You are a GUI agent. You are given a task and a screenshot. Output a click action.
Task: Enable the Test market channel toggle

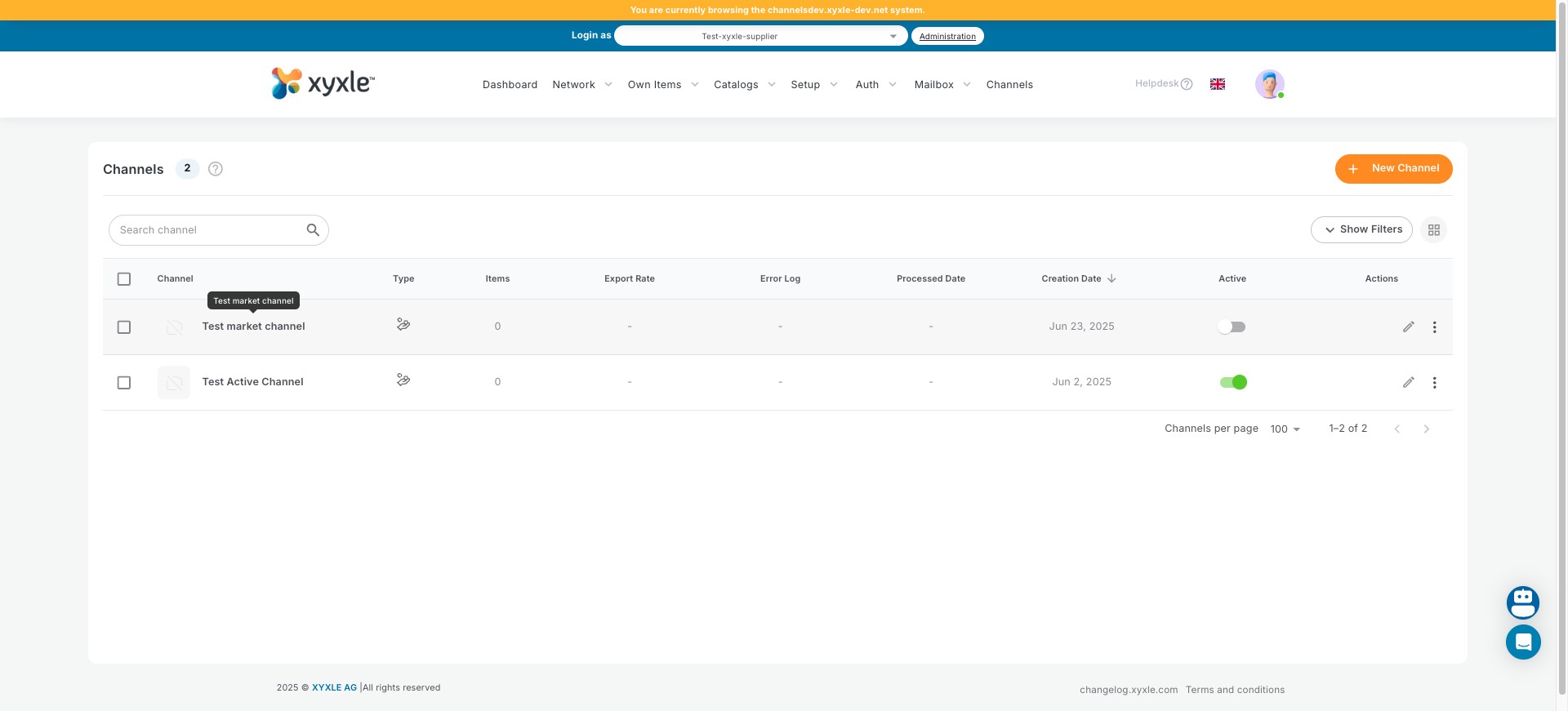pos(1232,327)
